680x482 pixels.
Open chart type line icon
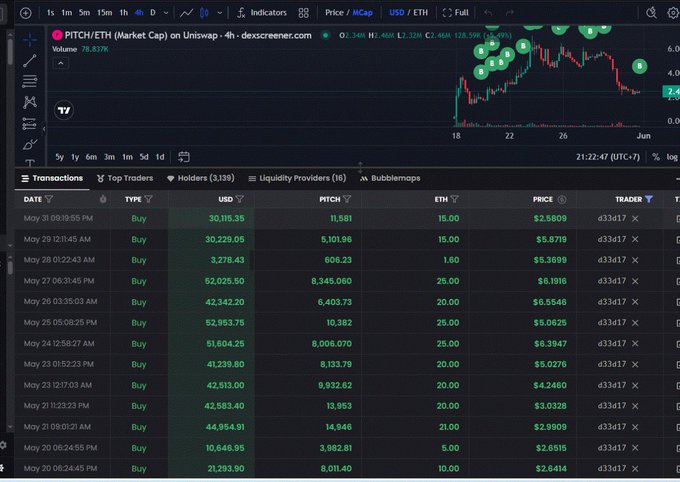pos(186,13)
